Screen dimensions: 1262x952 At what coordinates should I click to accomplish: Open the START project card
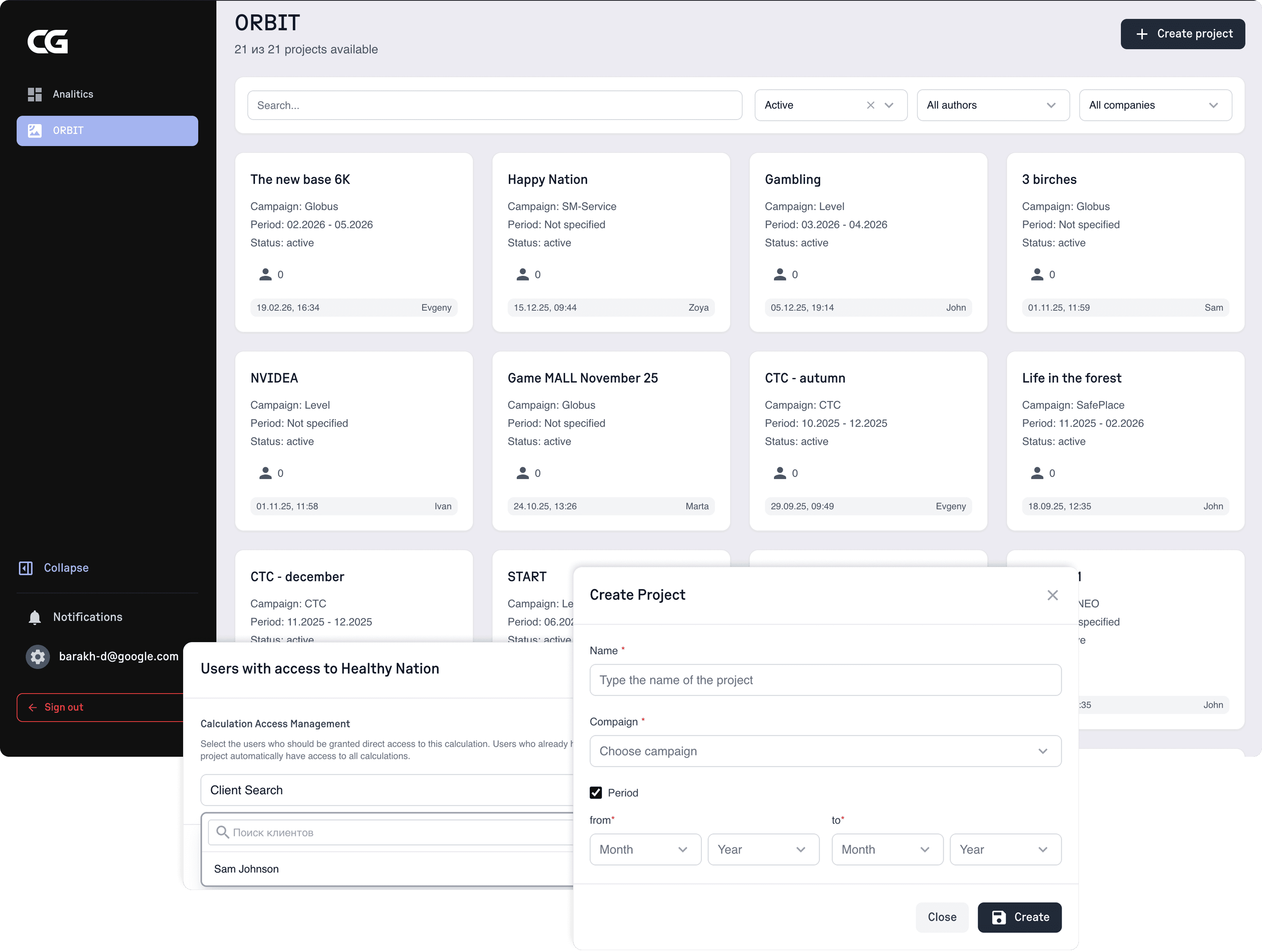(533, 596)
